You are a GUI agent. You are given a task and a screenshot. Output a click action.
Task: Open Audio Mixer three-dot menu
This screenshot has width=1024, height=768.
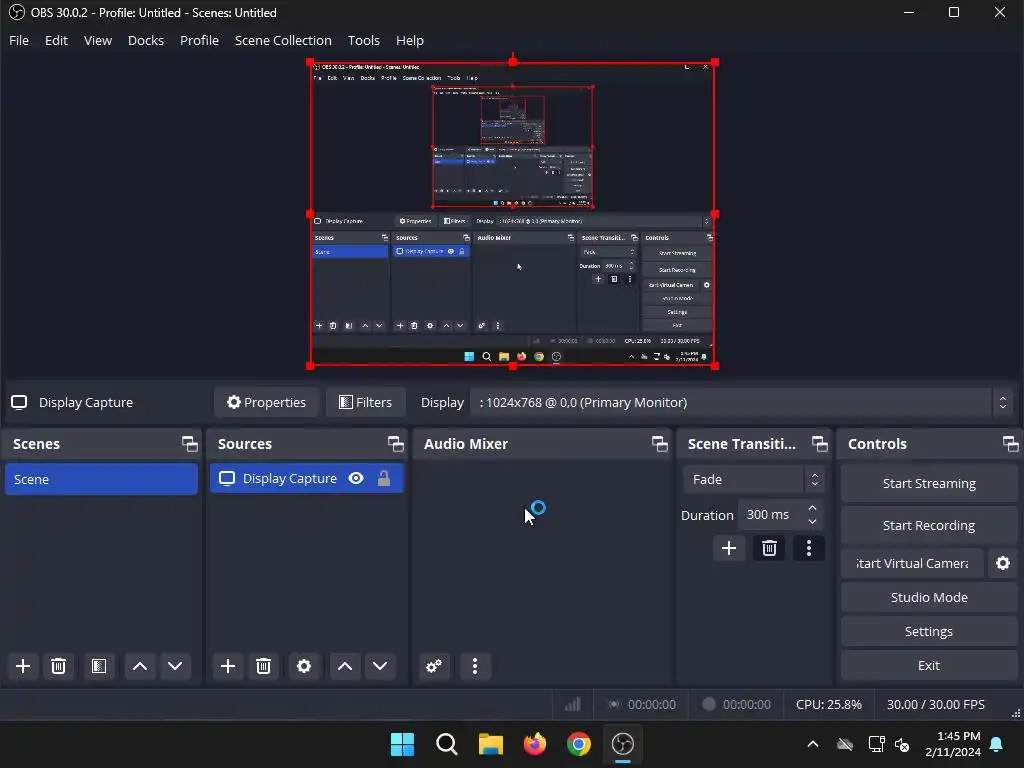point(475,666)
